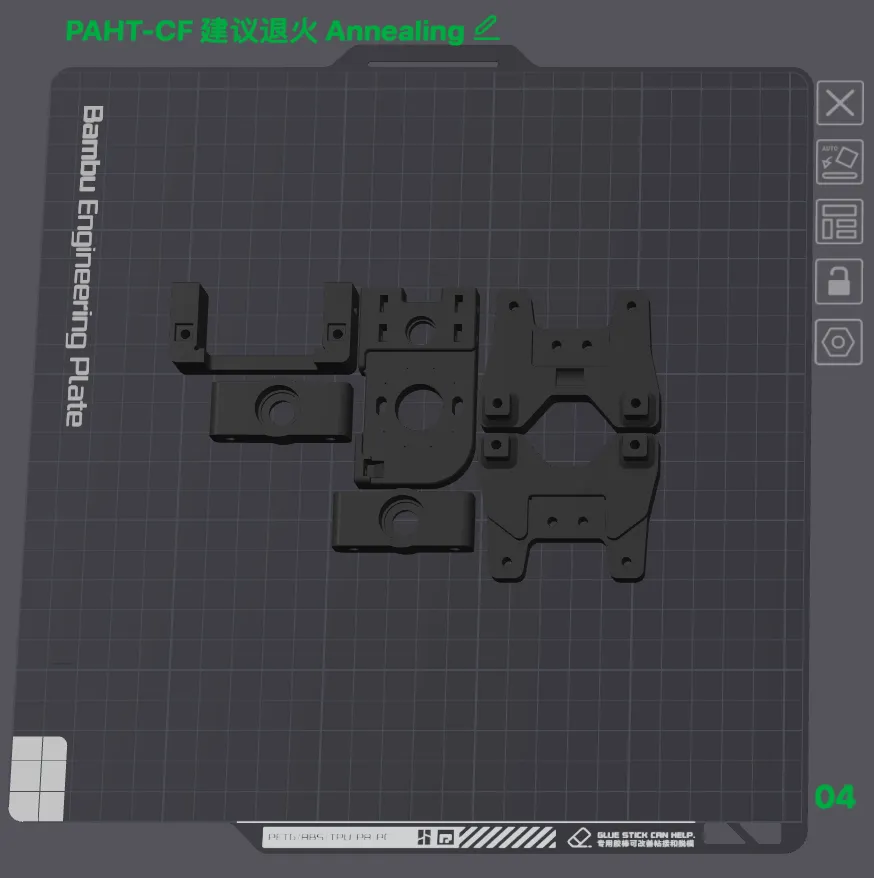Open plate settings hexagon icon
874x878 pixels.
839,342
